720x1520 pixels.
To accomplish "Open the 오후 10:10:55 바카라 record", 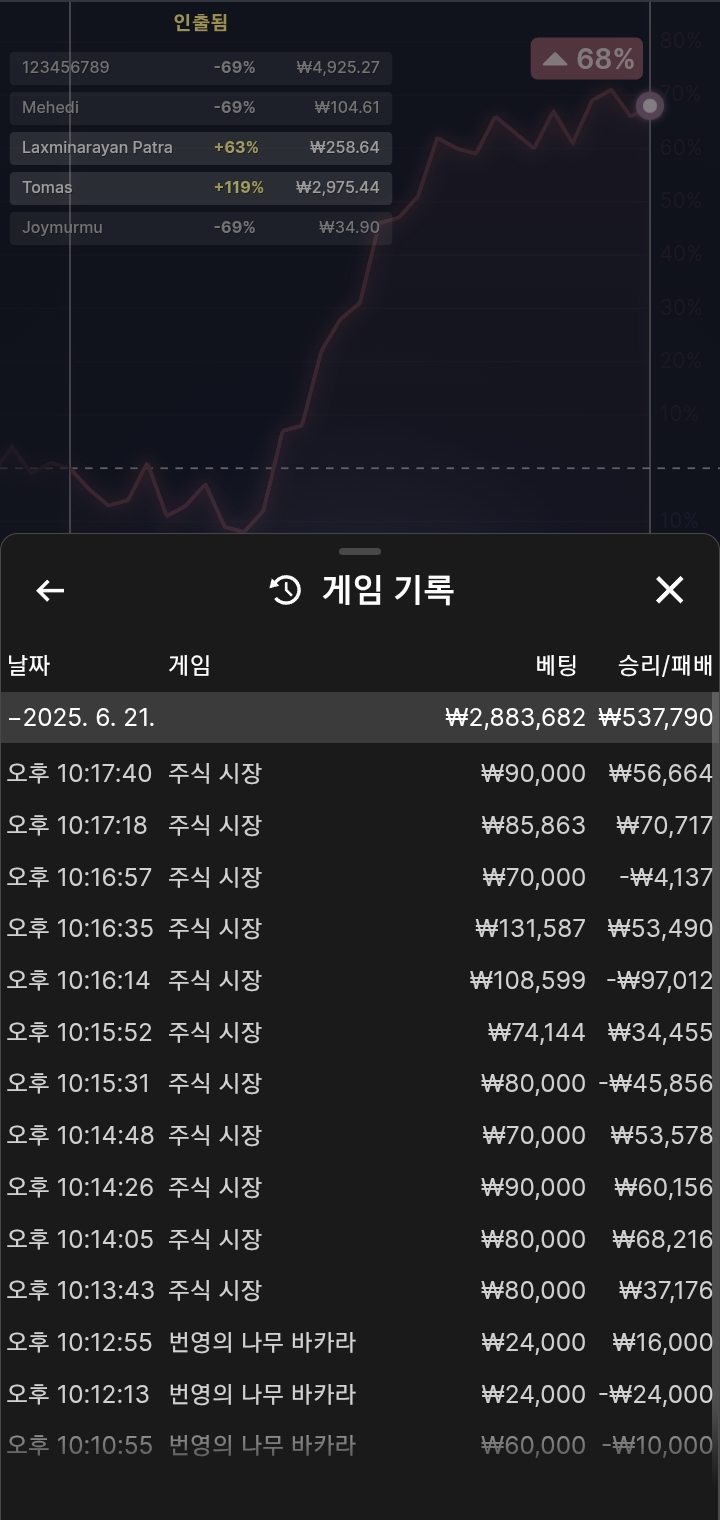I will coord(360,1445).
